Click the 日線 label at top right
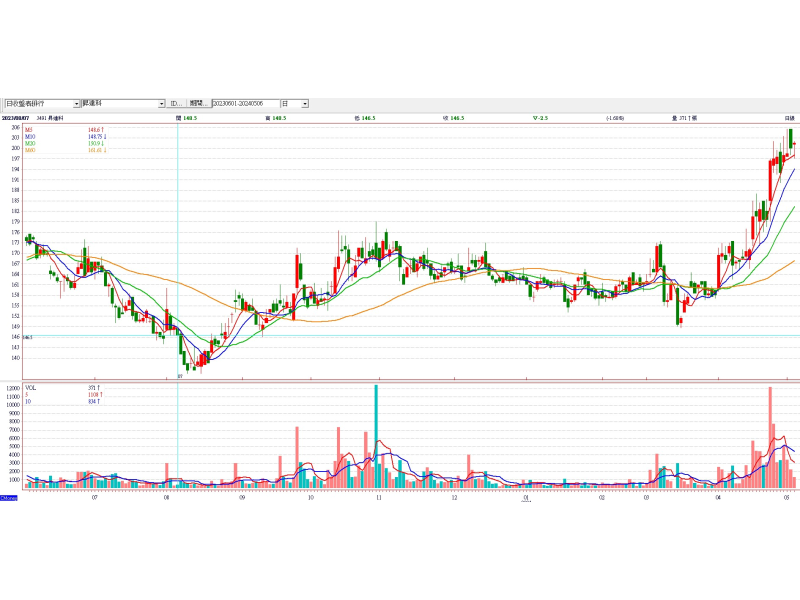 [x=789, y=118]
